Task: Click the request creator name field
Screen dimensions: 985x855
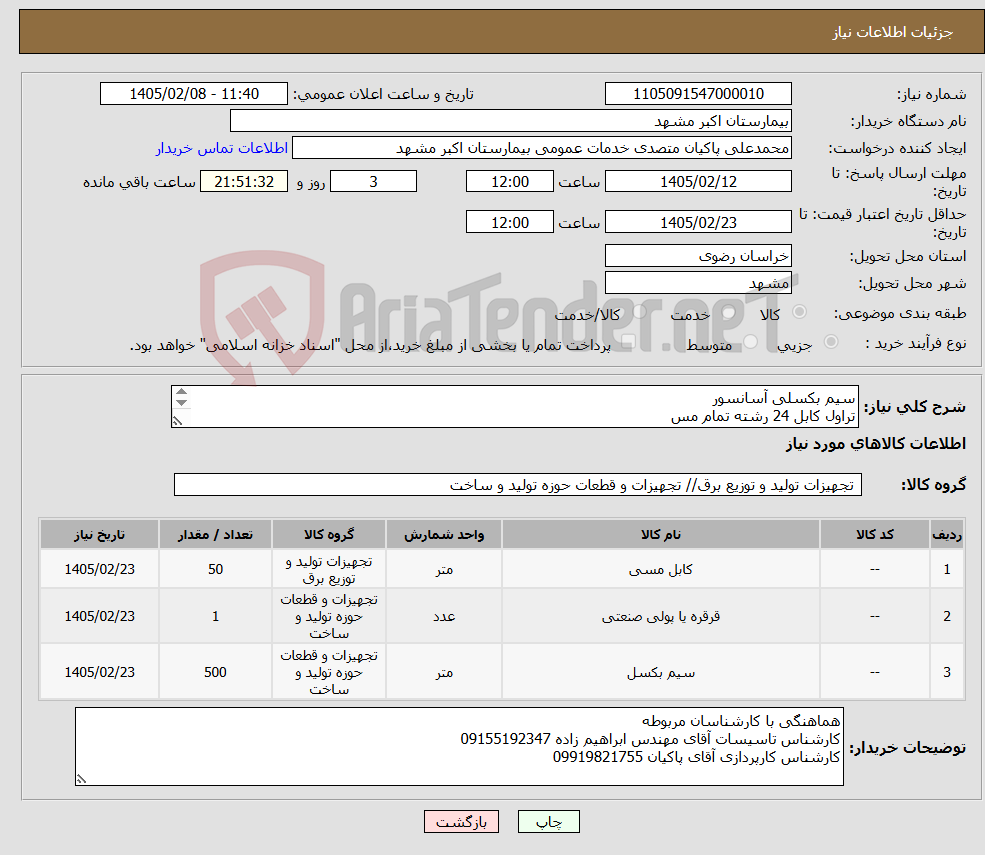Action: point(541,148)
